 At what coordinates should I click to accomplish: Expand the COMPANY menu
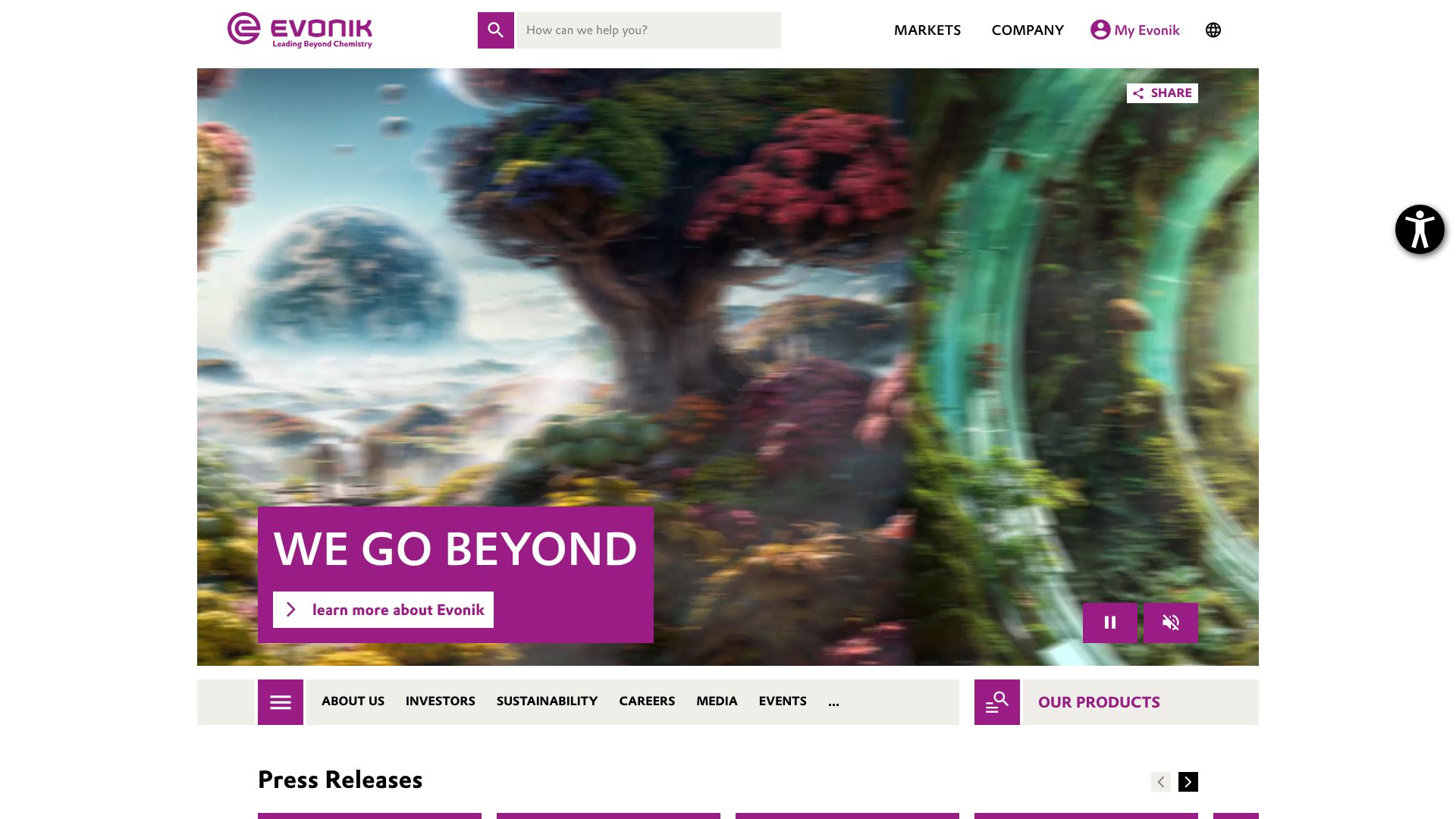pos(1028,30)
